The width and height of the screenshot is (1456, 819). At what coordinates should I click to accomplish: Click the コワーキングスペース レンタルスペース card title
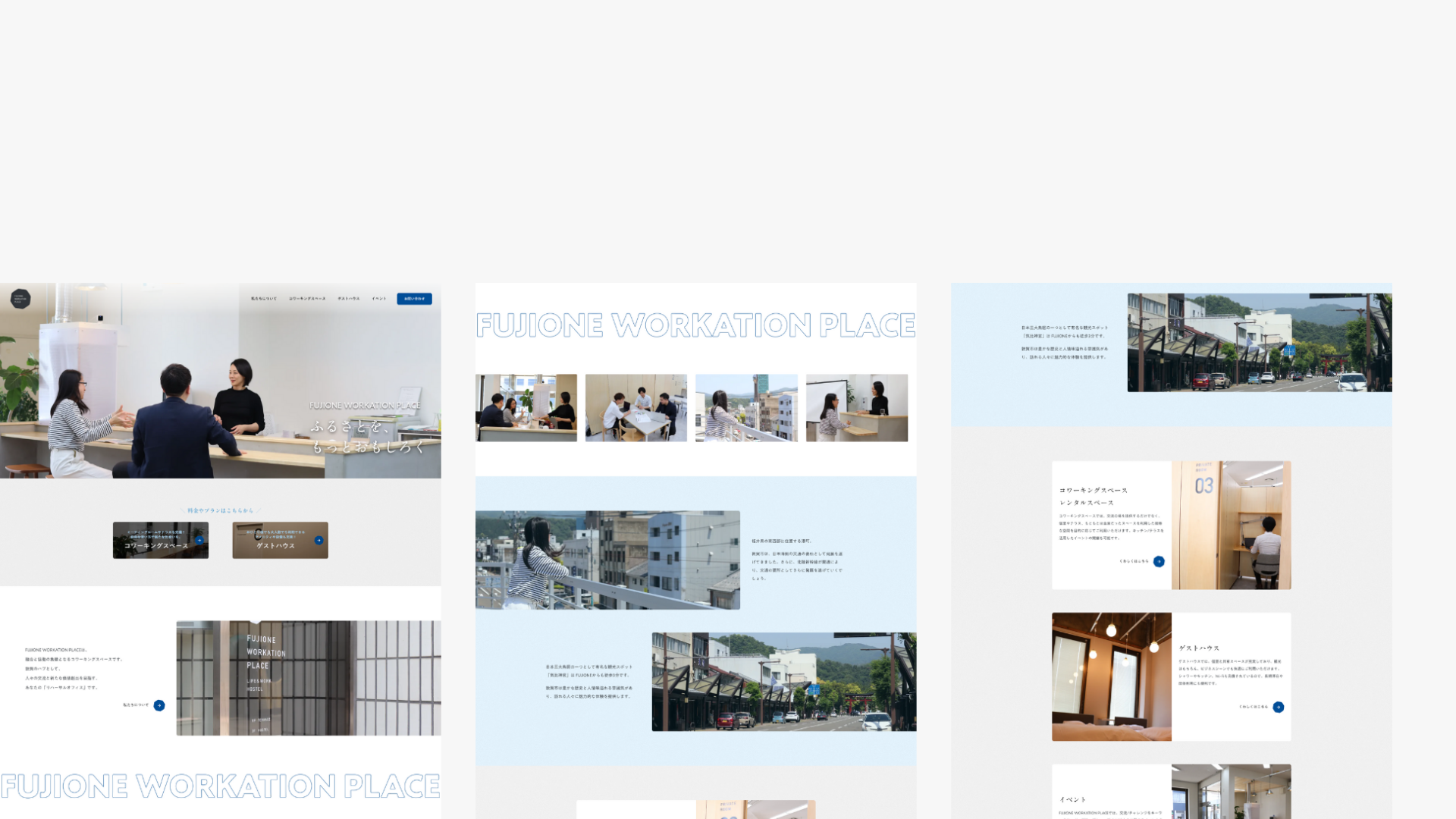1094,497
